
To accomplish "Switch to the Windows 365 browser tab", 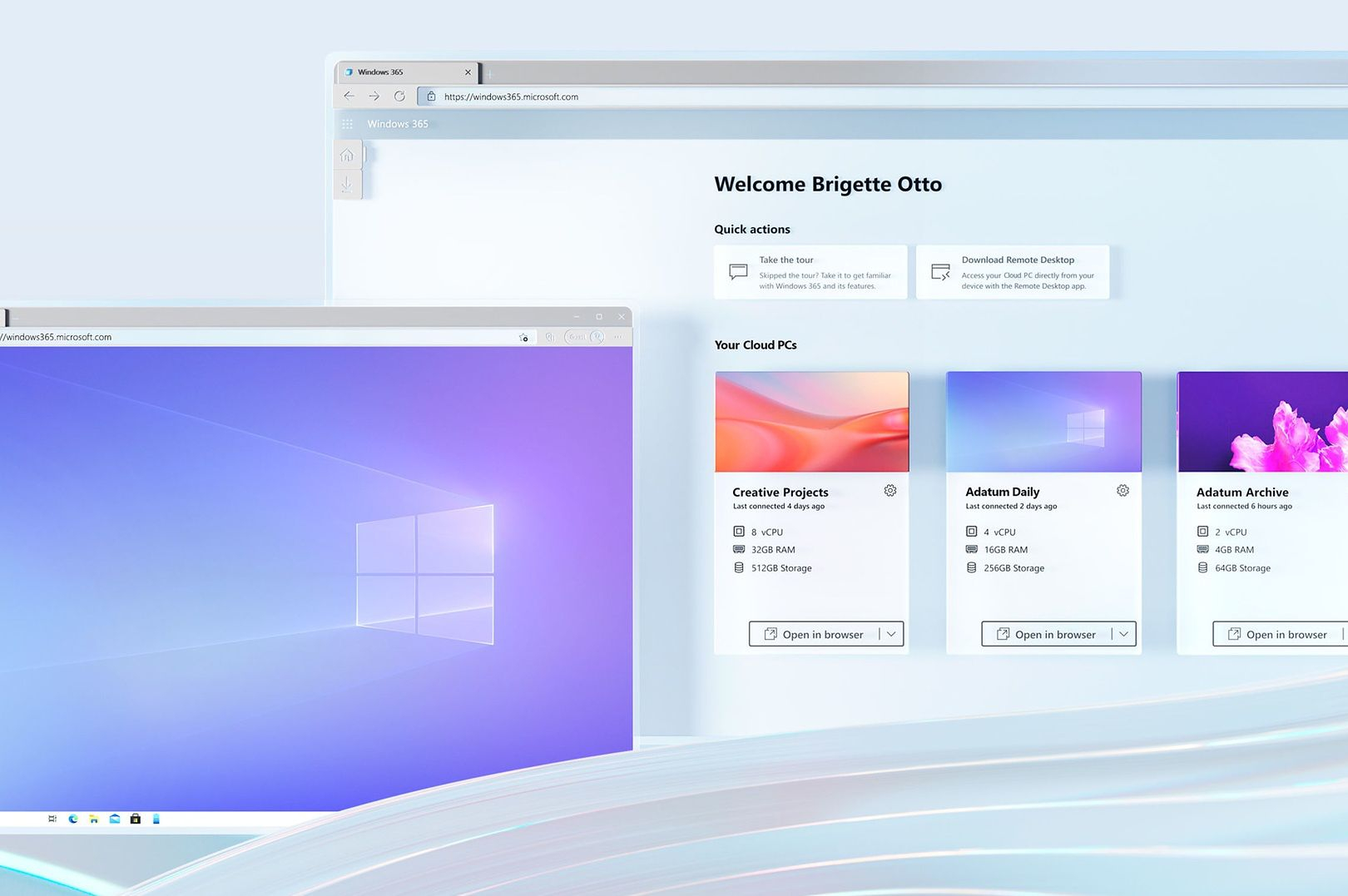I will [382, 72].
